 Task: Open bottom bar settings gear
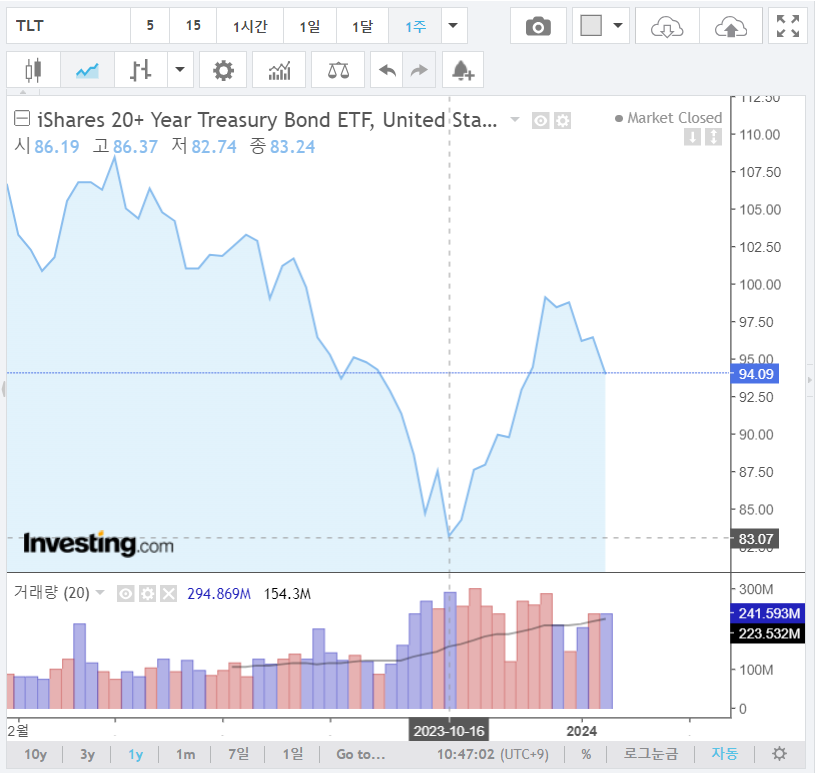pos(779,754)
